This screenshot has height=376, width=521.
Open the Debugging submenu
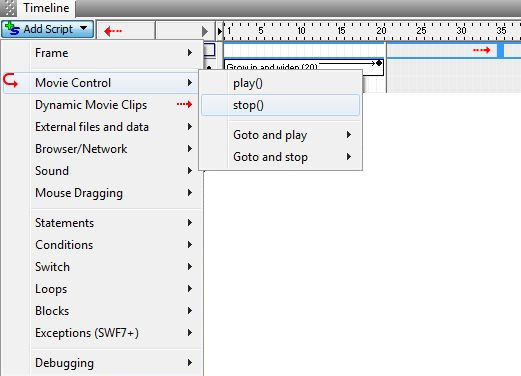103,363
